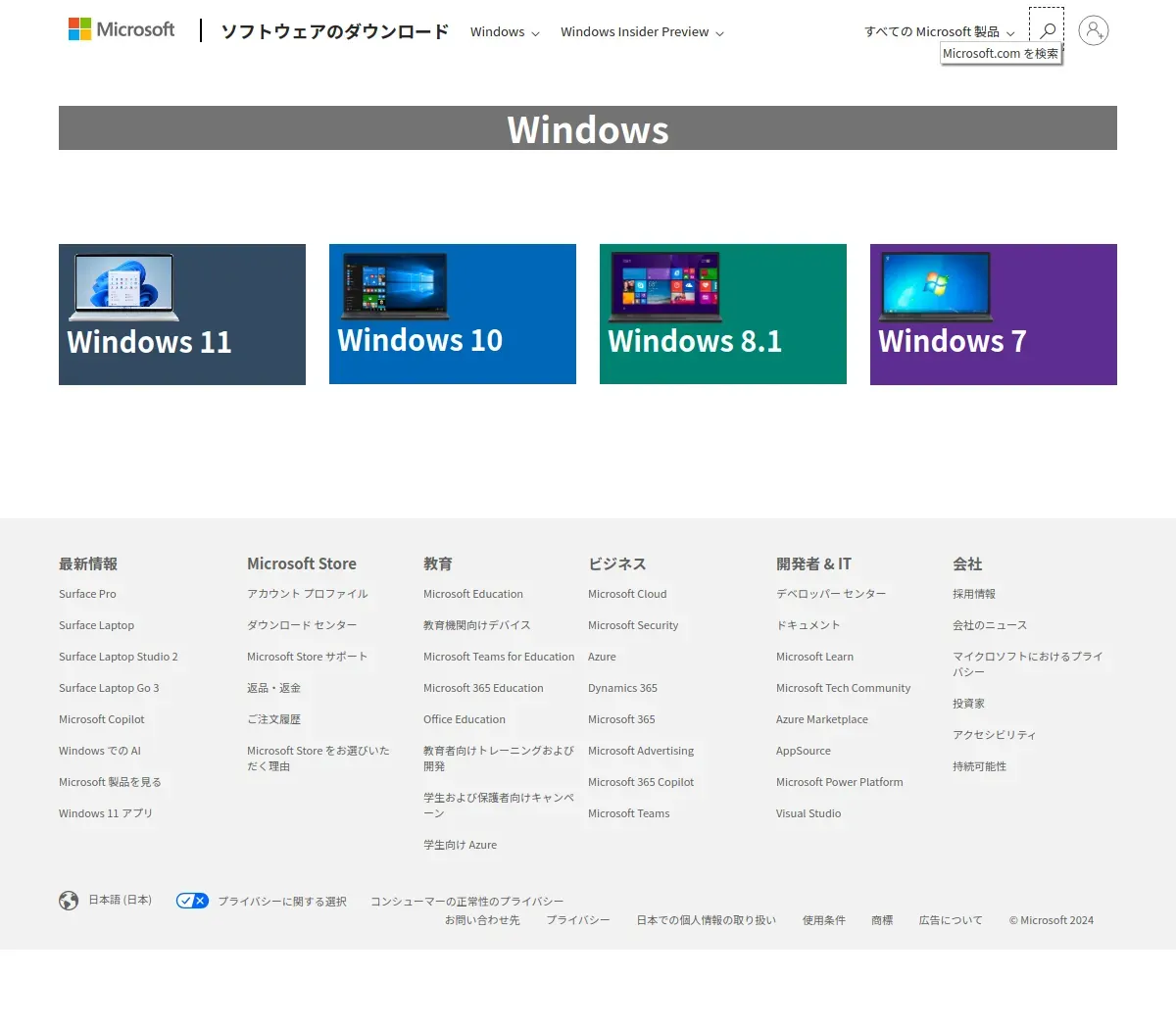This screenshot has height=1029, width=1176.
Task: Open Microsoft Learn link
Action: pos(814,657)
